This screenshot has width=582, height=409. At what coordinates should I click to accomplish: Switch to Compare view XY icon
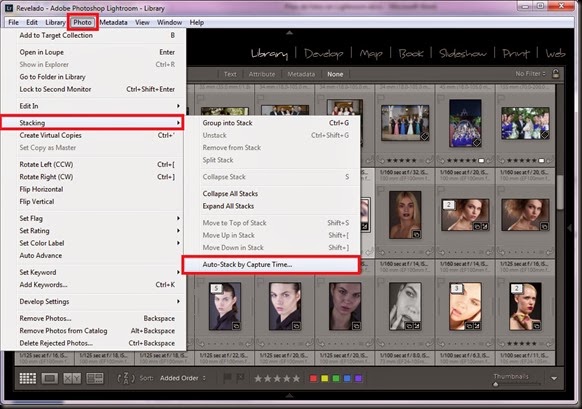coord(72,378)
